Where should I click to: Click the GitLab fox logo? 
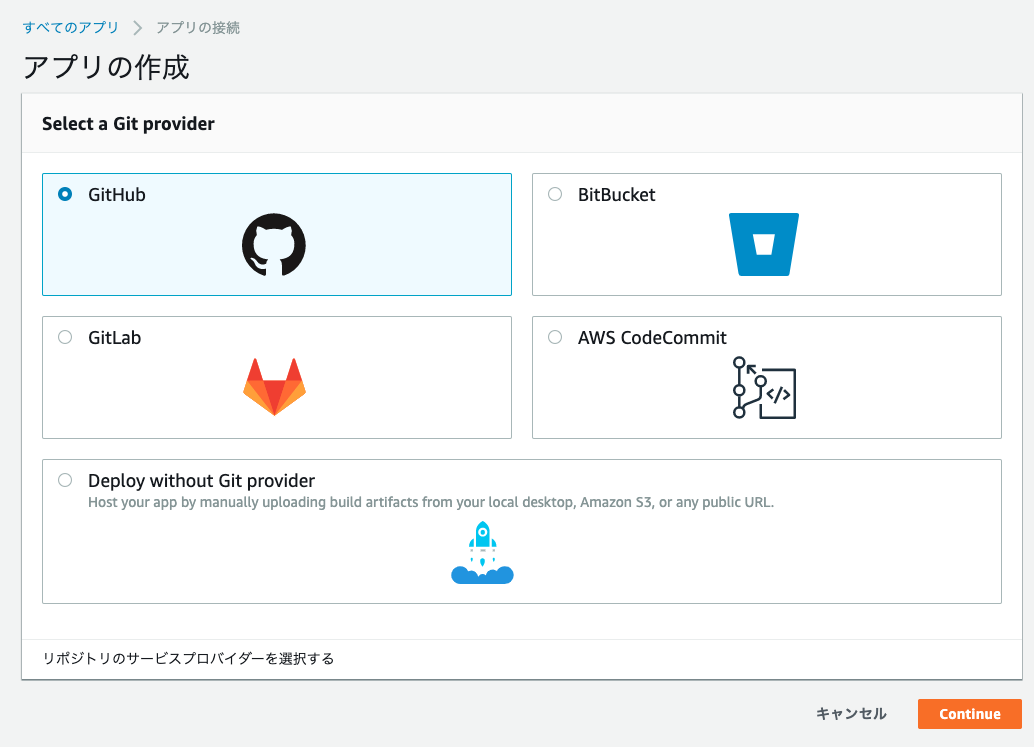[x=274, y=387]
